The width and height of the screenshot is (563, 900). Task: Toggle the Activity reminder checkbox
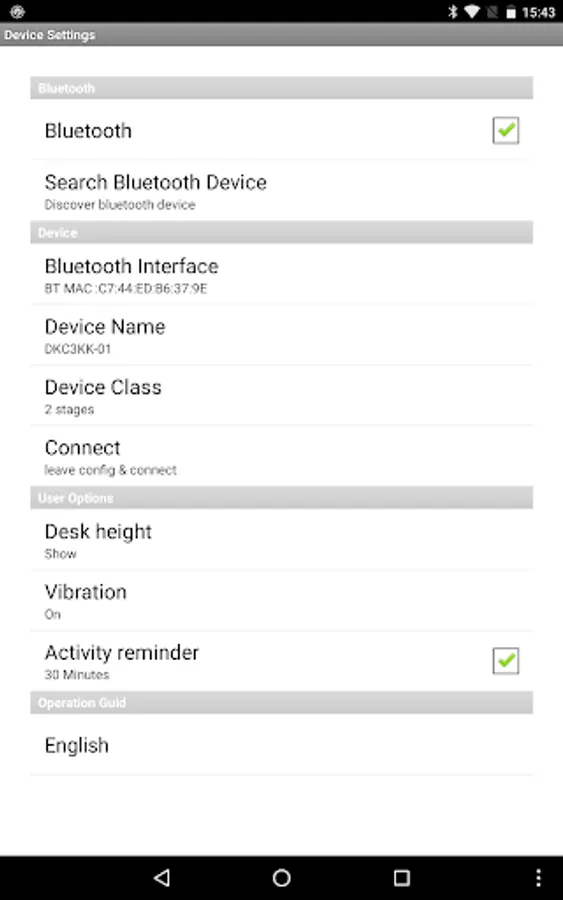(506, 661)
